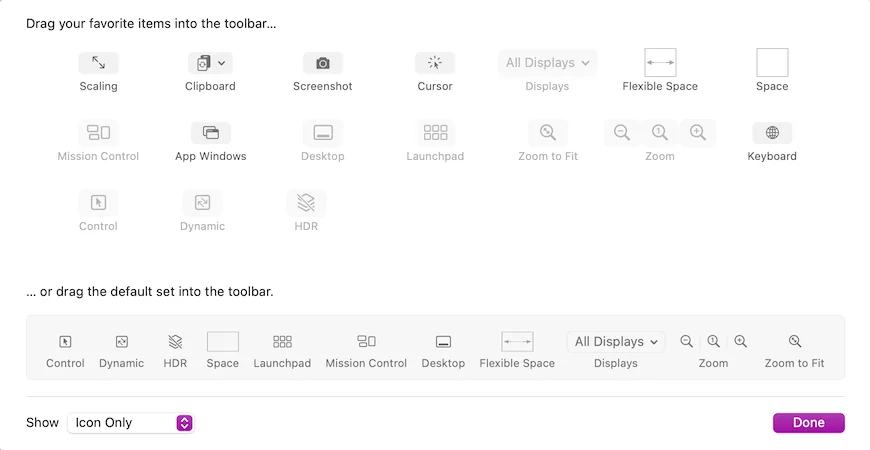This screenshot has width=870, height=450.
Task: Select the empty Space box in the palette
Action: coord(772,63)
